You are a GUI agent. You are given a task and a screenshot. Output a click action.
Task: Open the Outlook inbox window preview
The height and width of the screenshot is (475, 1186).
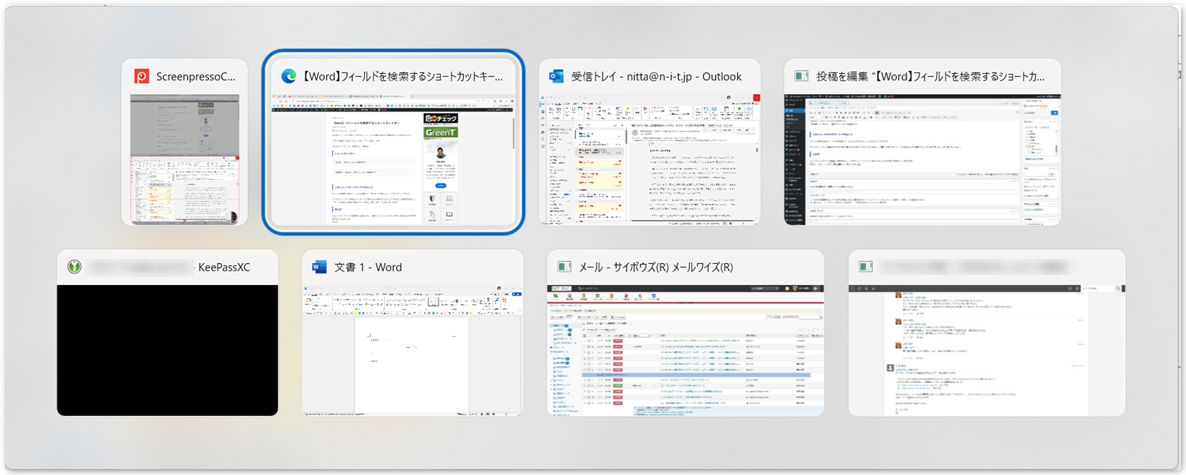[649, 160]
